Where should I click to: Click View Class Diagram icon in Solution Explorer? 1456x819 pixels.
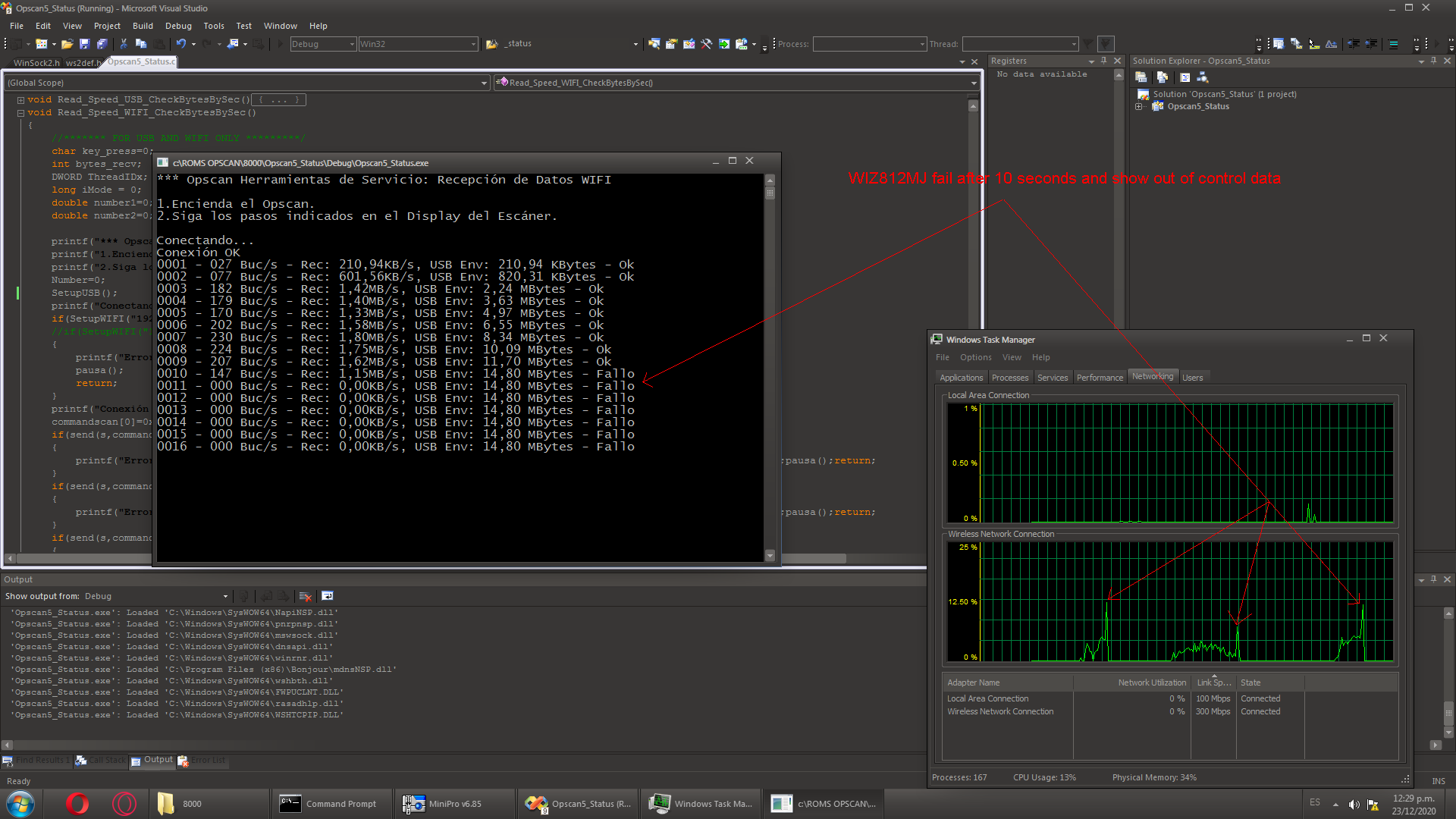[x=1203, y=77]
